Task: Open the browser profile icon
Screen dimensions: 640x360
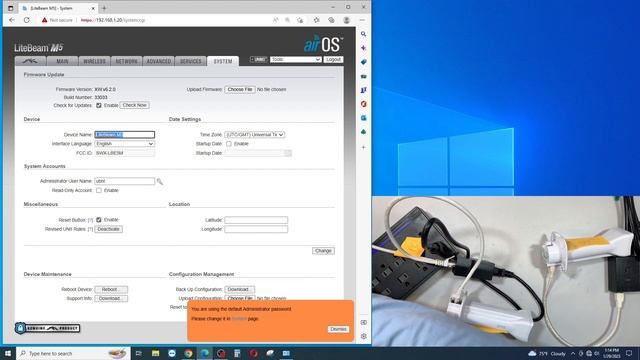Action: 347,20
